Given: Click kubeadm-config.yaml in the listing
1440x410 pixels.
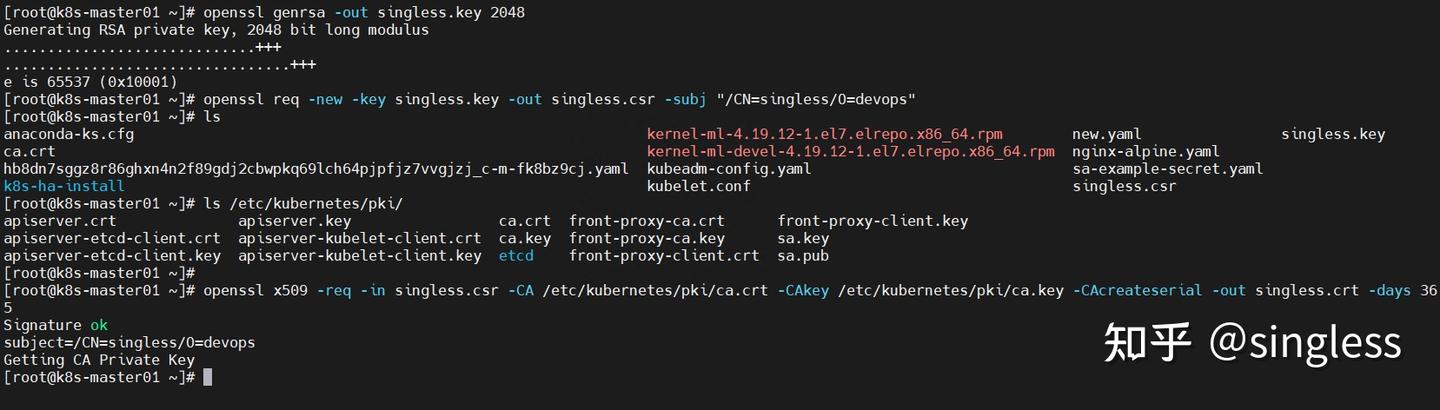Looking at the screenshot, I should click(729, 169).
